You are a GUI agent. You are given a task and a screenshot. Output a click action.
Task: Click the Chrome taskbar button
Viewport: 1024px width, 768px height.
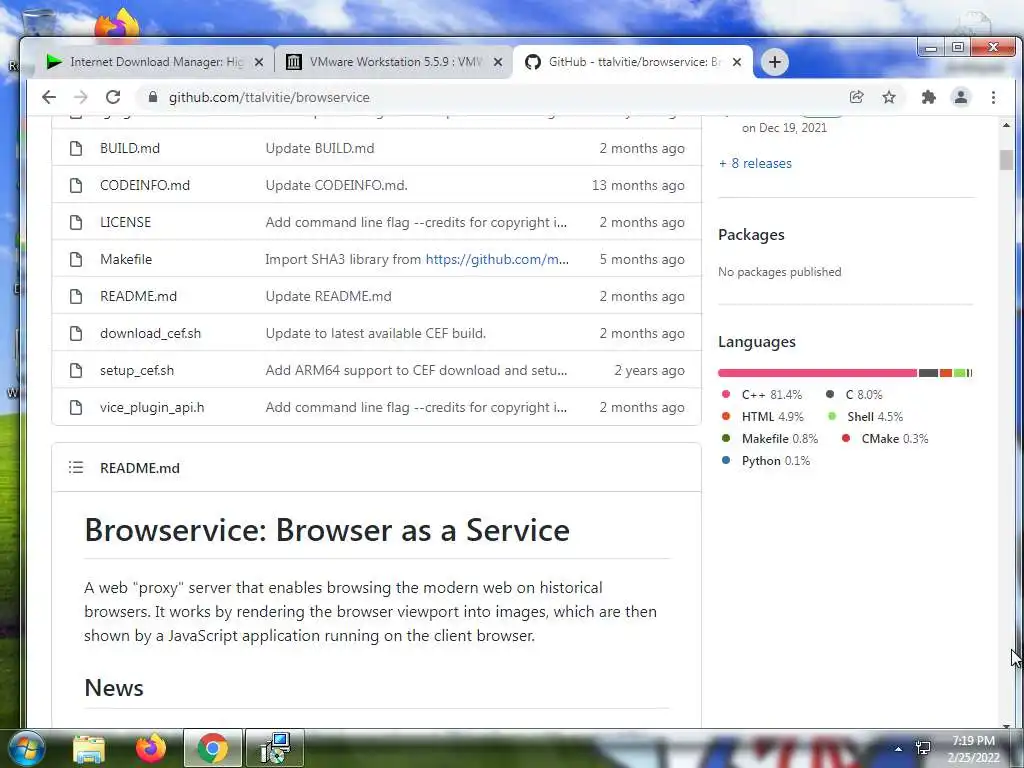coord(213,748)
